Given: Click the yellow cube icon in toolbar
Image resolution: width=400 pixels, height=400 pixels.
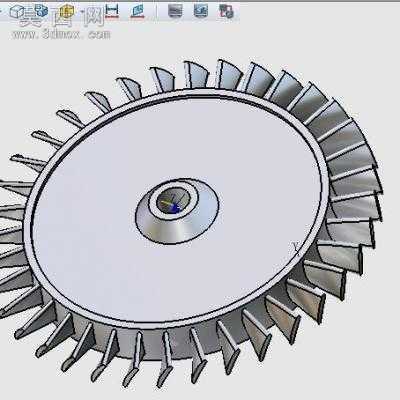Looking at the screenshot, I should pos(66,12).
